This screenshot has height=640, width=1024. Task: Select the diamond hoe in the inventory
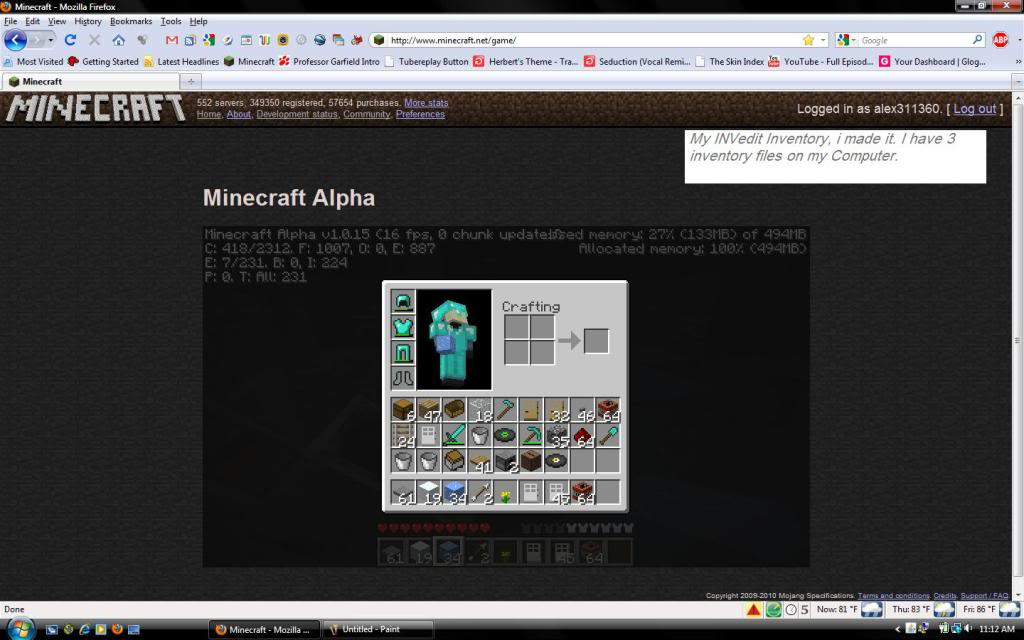[x=505, y=410]
